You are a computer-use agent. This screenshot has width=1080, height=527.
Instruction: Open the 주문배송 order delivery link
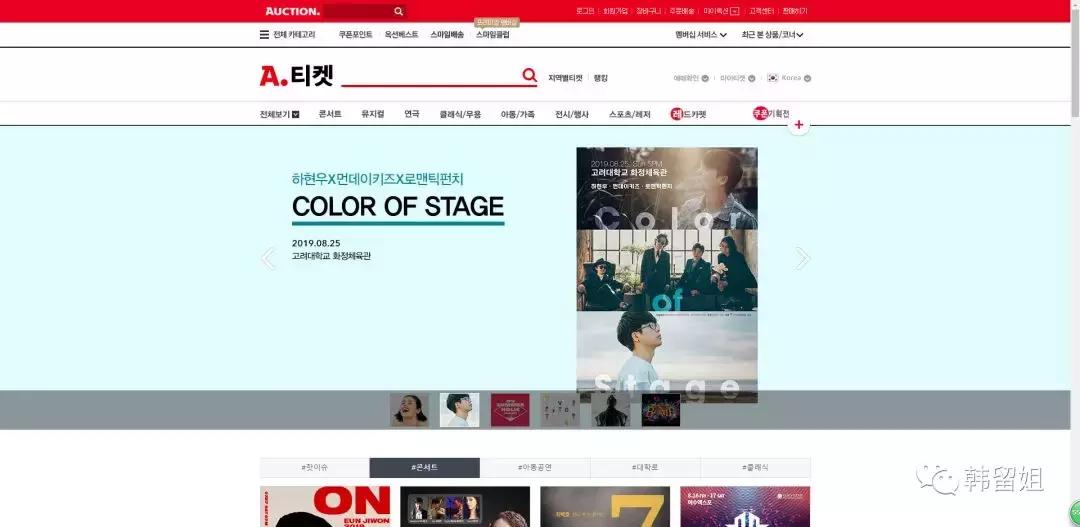(x=682, y=11)
